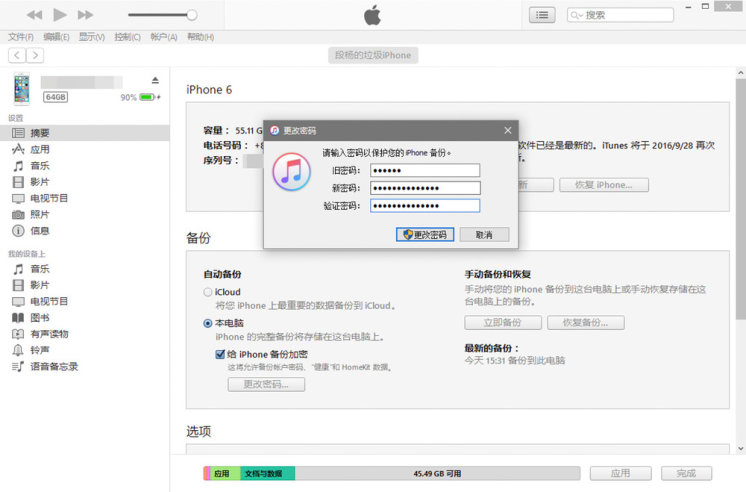This screenshot has width=746, height=492.
Task: Click the music note icon under 设置
Action: click(18, 166)
